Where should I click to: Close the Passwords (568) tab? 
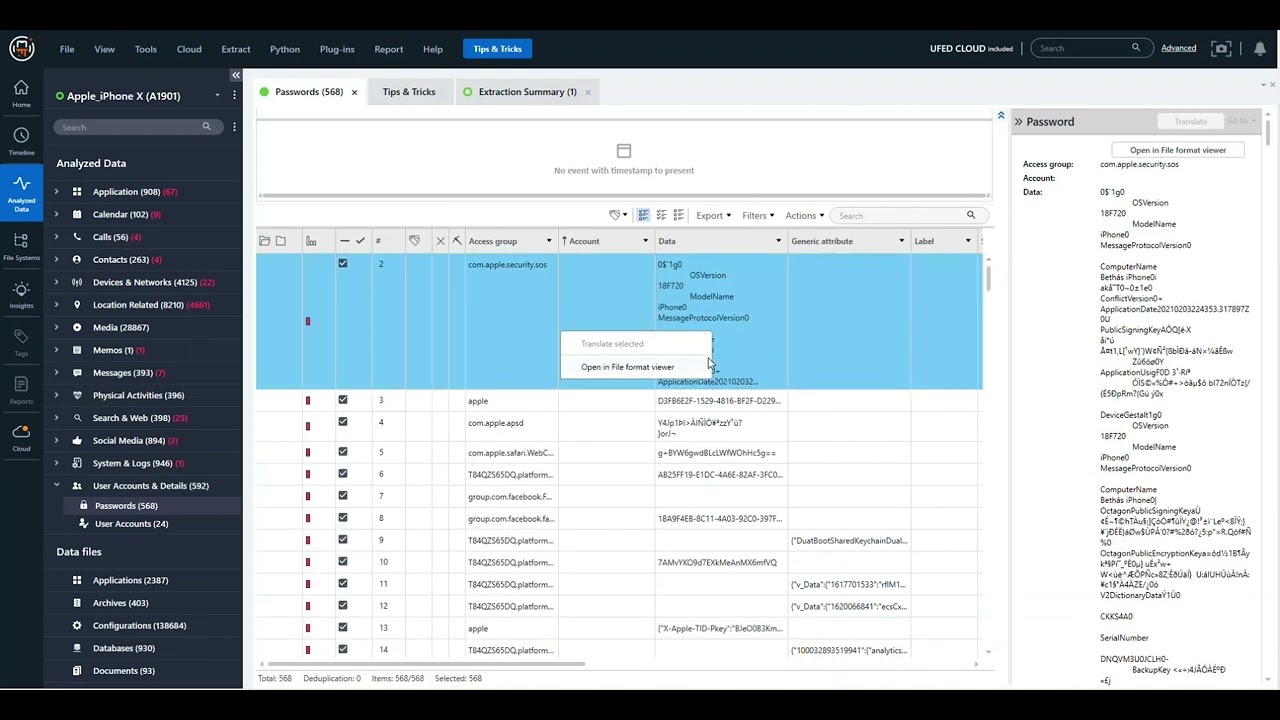point(354,92)
